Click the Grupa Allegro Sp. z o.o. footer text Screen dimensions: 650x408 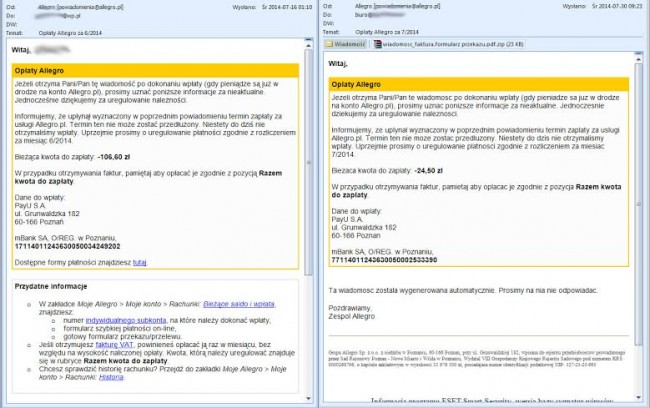tap(477, 359)
